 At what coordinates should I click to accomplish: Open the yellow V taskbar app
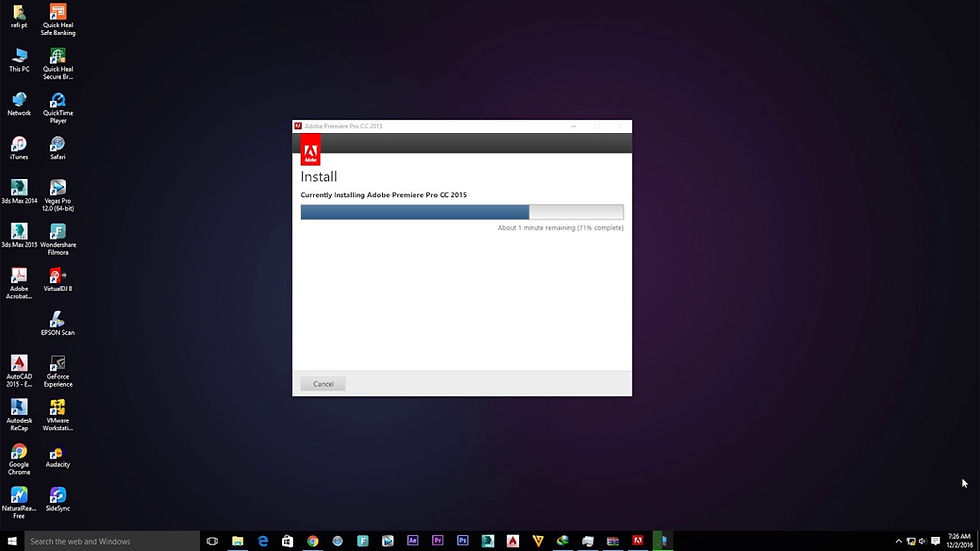click(538, 541)
